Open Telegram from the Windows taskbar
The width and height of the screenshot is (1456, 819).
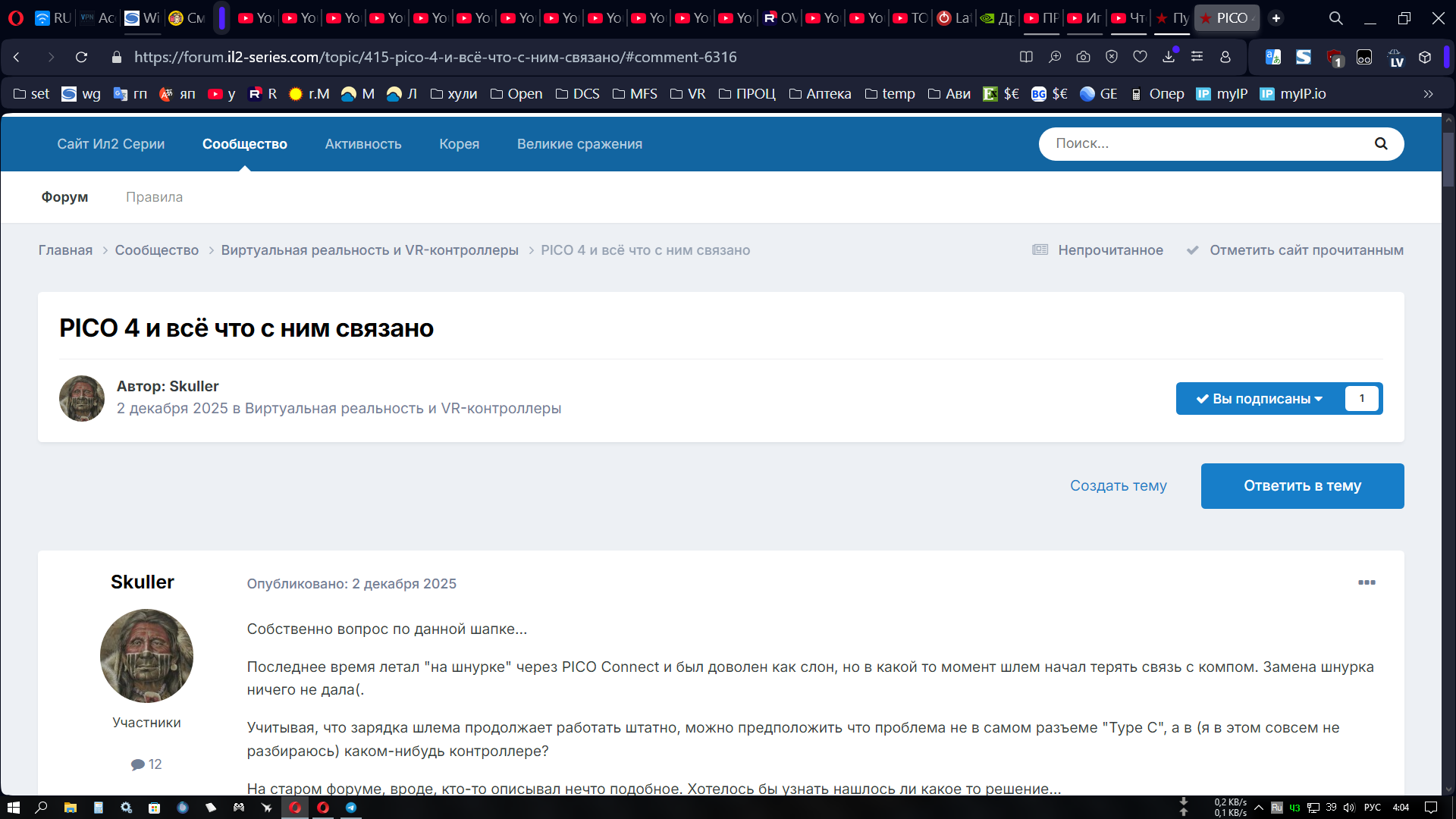click(351, 808)
